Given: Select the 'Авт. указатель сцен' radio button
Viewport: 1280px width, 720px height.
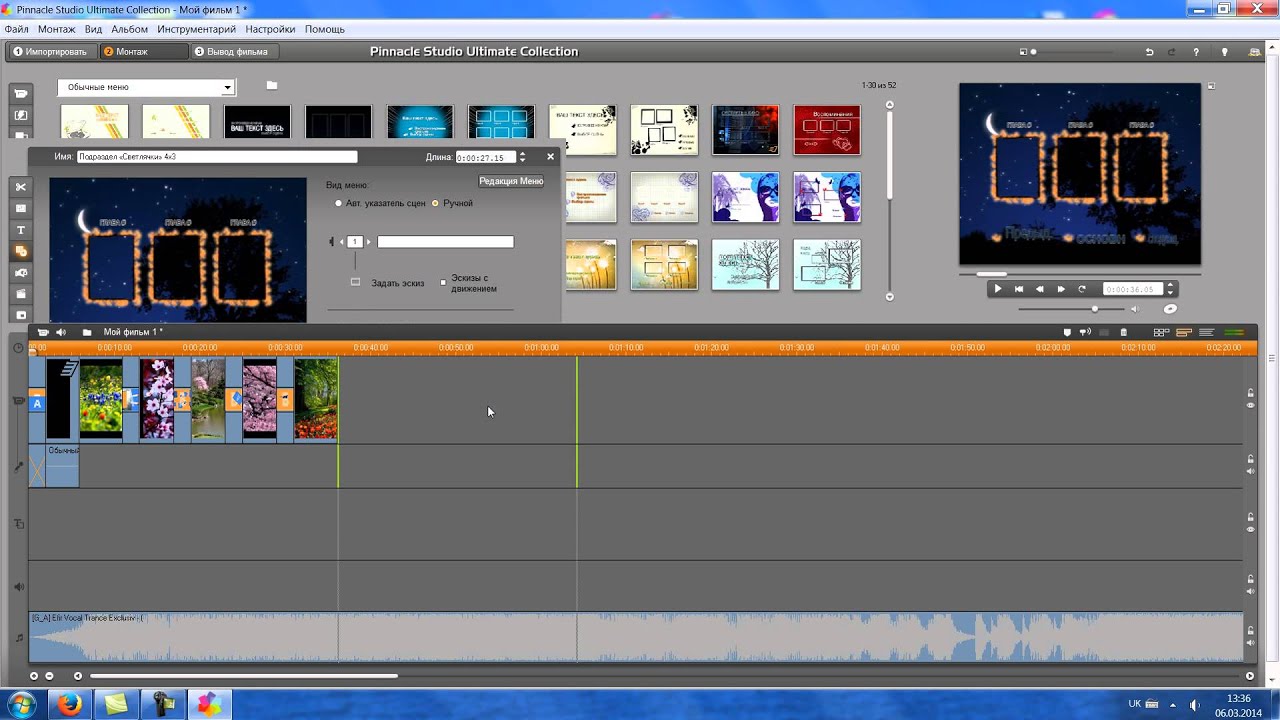Looking at the screenshot, I should (339, 203).
